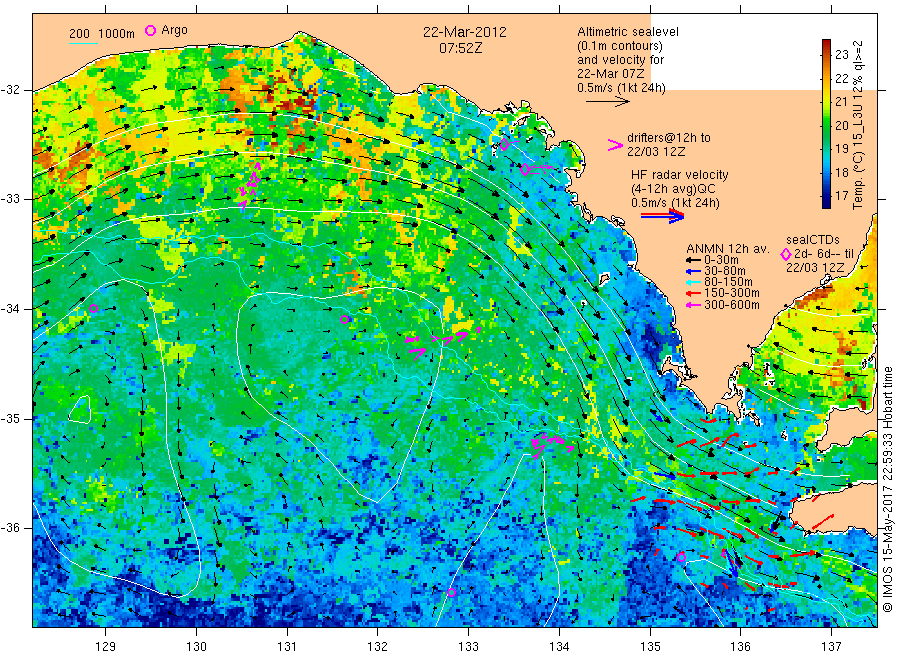Click the '0-30m' depth label
This screenshot has width=900, height=660.
click(x=721, y=260)
